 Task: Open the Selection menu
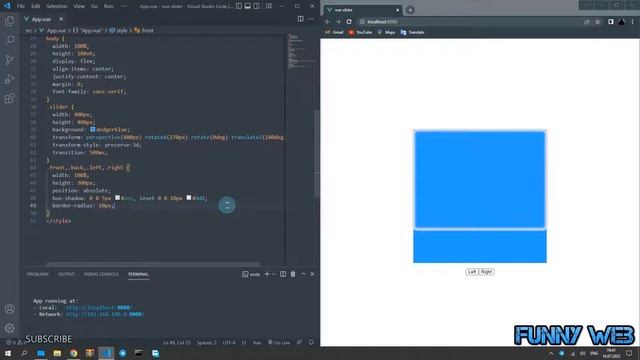coord(57,6)
